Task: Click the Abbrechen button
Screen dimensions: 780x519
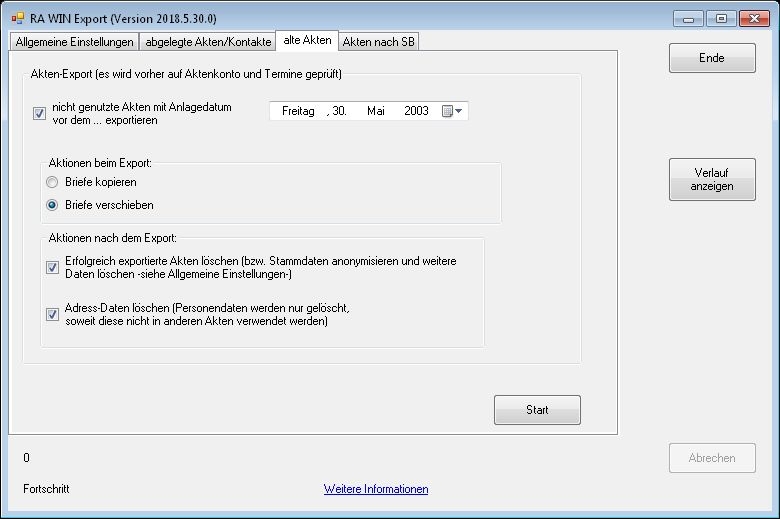Action: [x=712, y=458]
